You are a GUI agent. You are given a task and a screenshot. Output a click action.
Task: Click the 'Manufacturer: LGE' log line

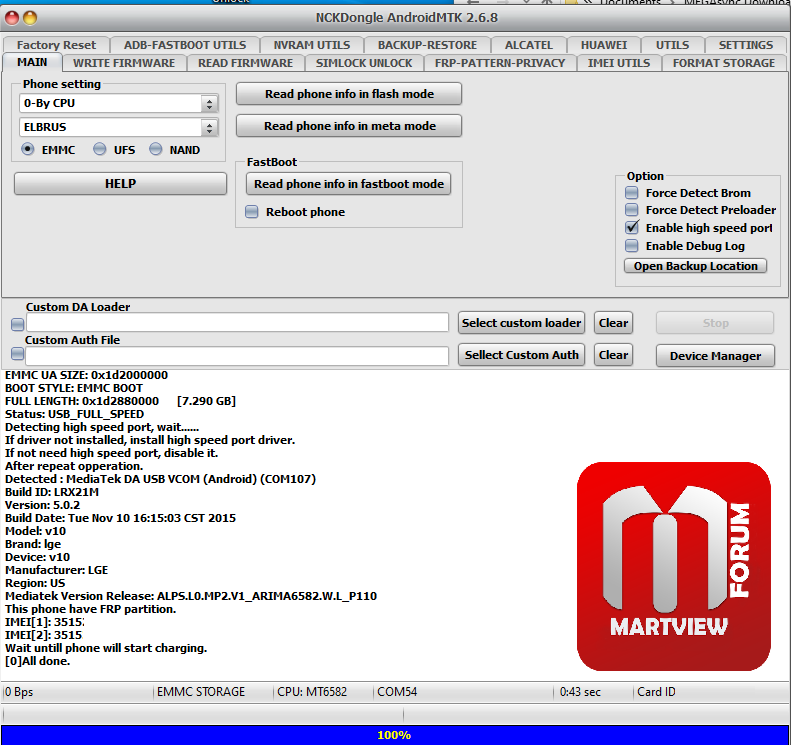pos(56,570)
